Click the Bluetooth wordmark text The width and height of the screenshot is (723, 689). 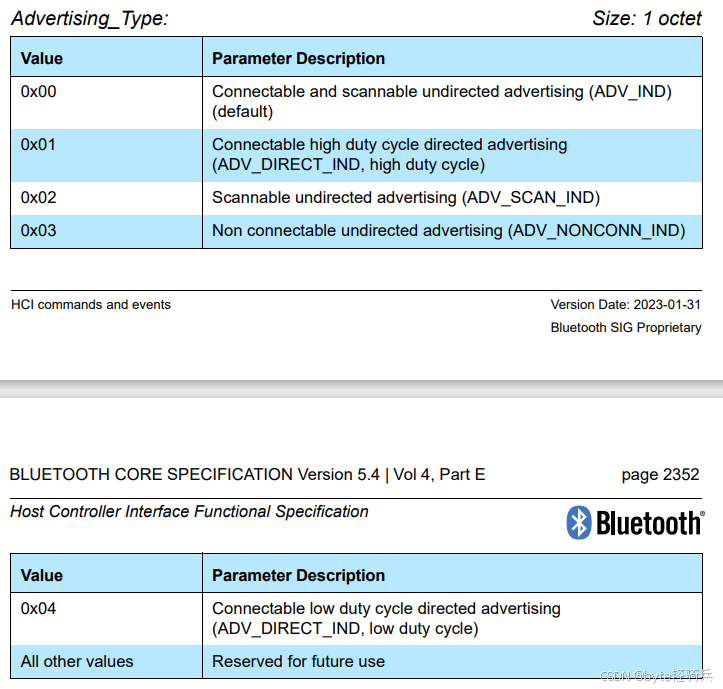(649, 523)
